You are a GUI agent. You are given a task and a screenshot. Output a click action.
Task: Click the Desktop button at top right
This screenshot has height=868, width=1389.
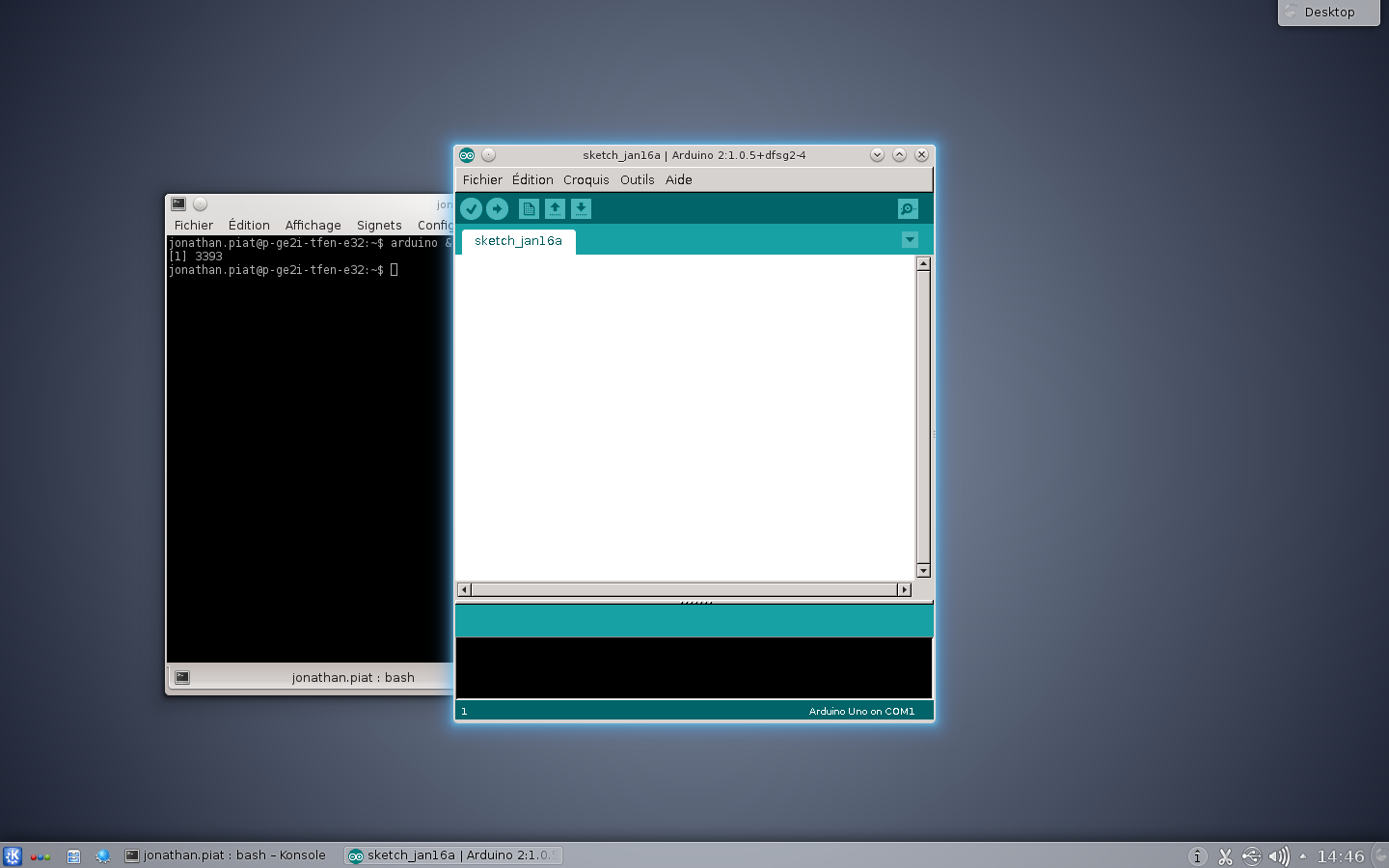1328,13
